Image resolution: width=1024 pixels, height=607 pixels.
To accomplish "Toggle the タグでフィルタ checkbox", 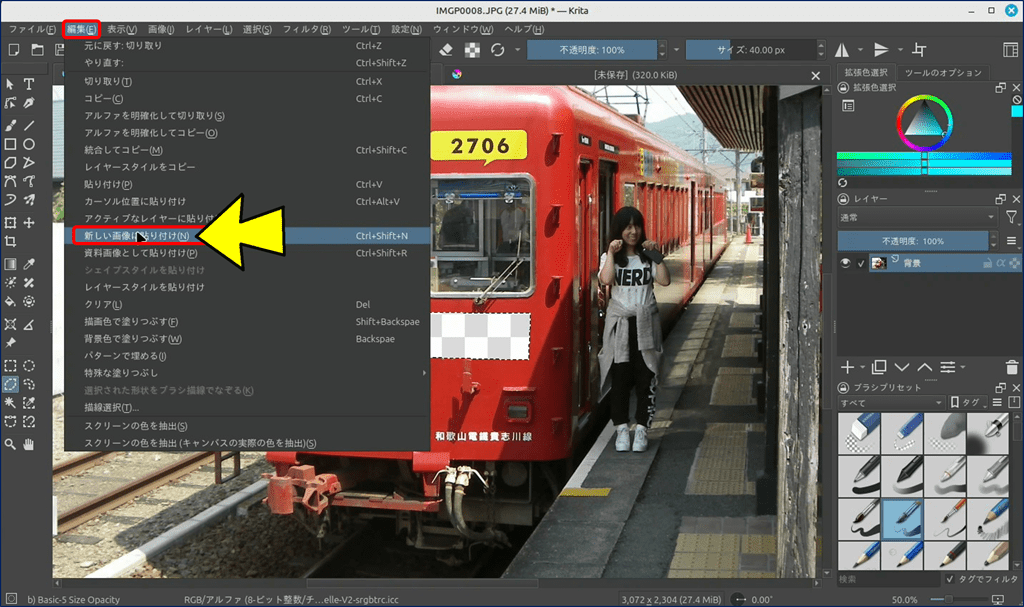I will coord(949,579).
